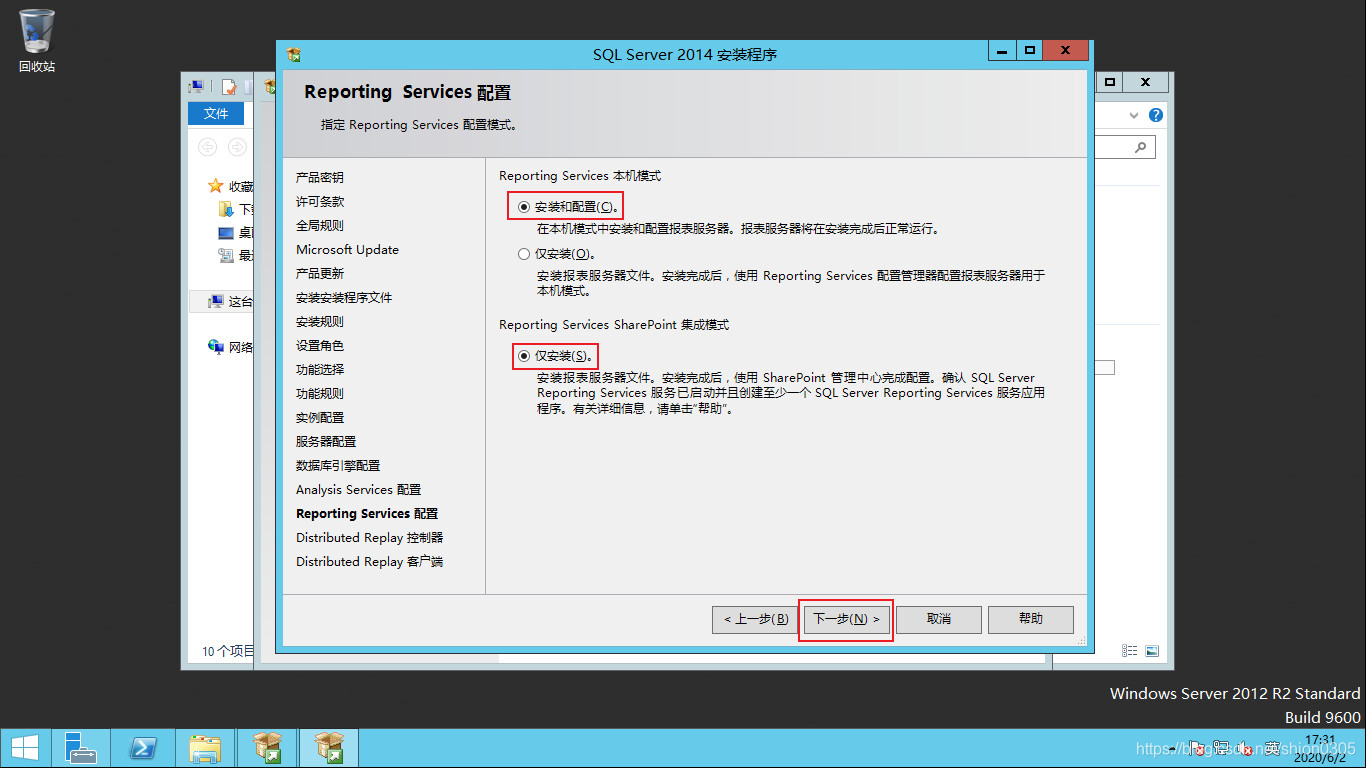Click the 设置角色 step in the sidebar
This screenshot has height=768, width=1366.
coord(320,345)
